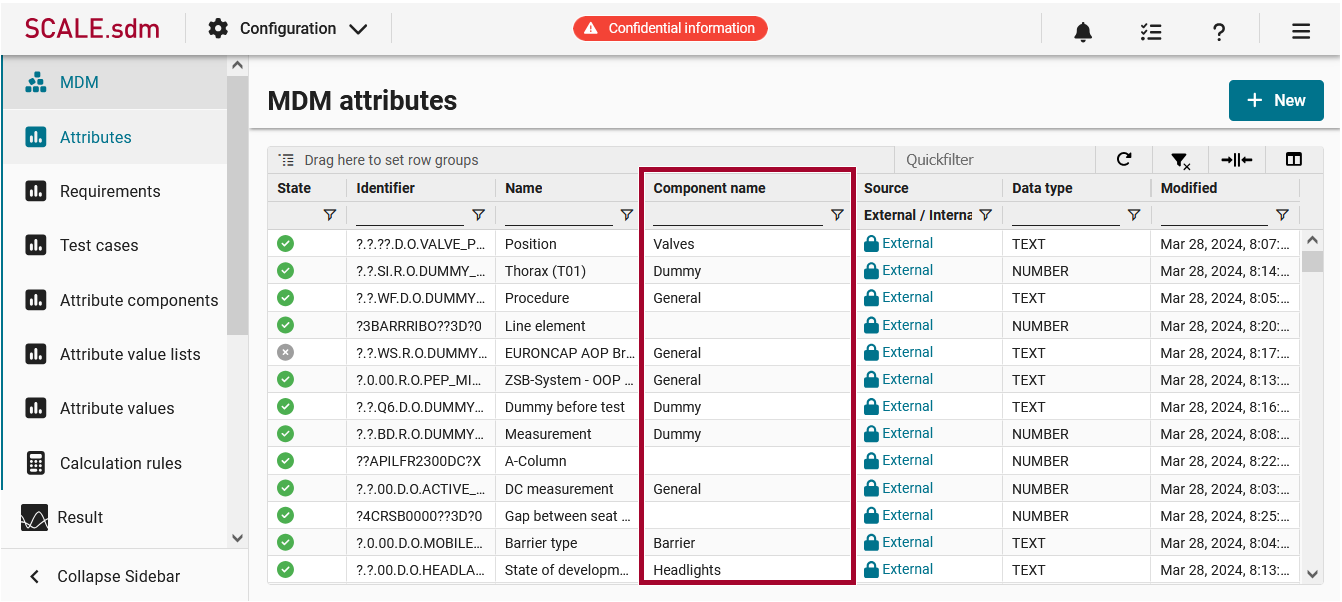Click the Test cases sidebar icon
Screen dimensions: 1342x602
click(x=36, y=245)
